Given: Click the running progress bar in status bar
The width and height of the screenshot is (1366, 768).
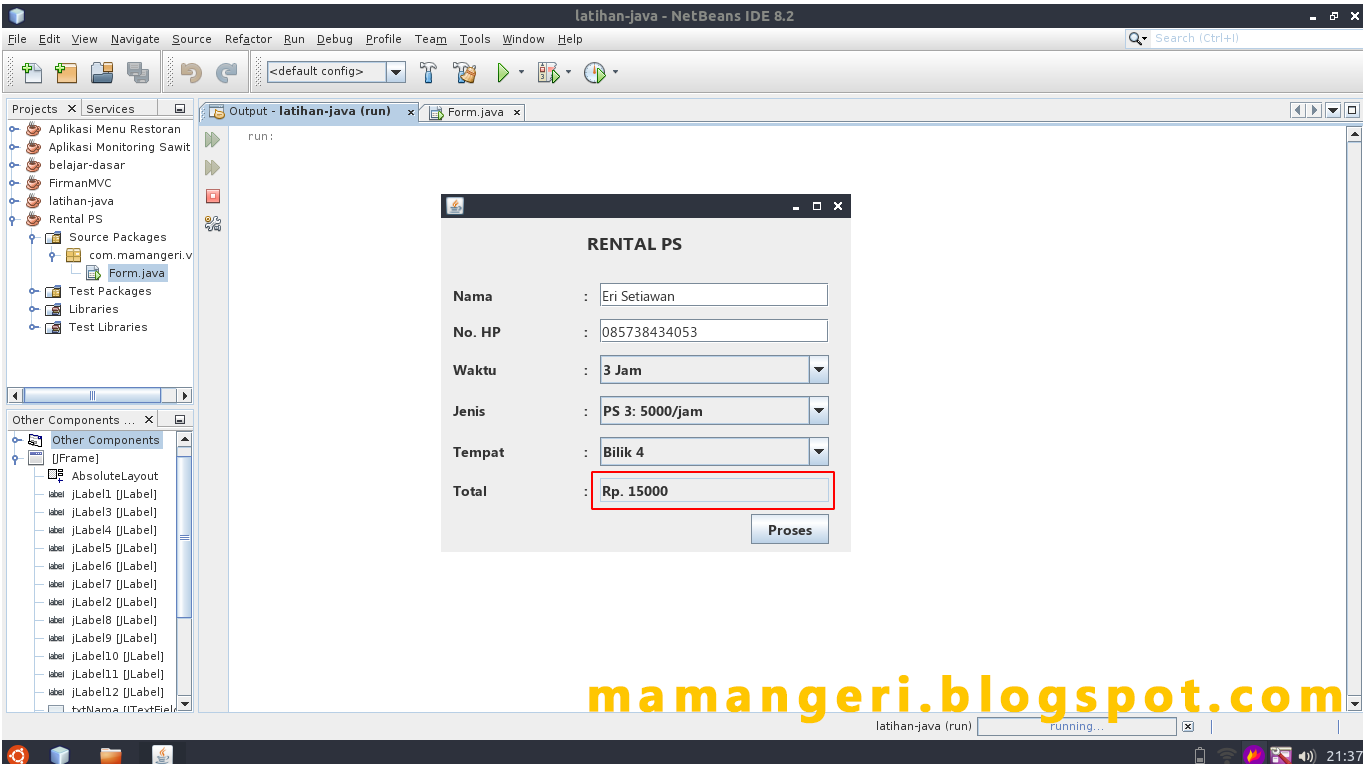Looking at the screenshot, I should tap(1076, 726).
